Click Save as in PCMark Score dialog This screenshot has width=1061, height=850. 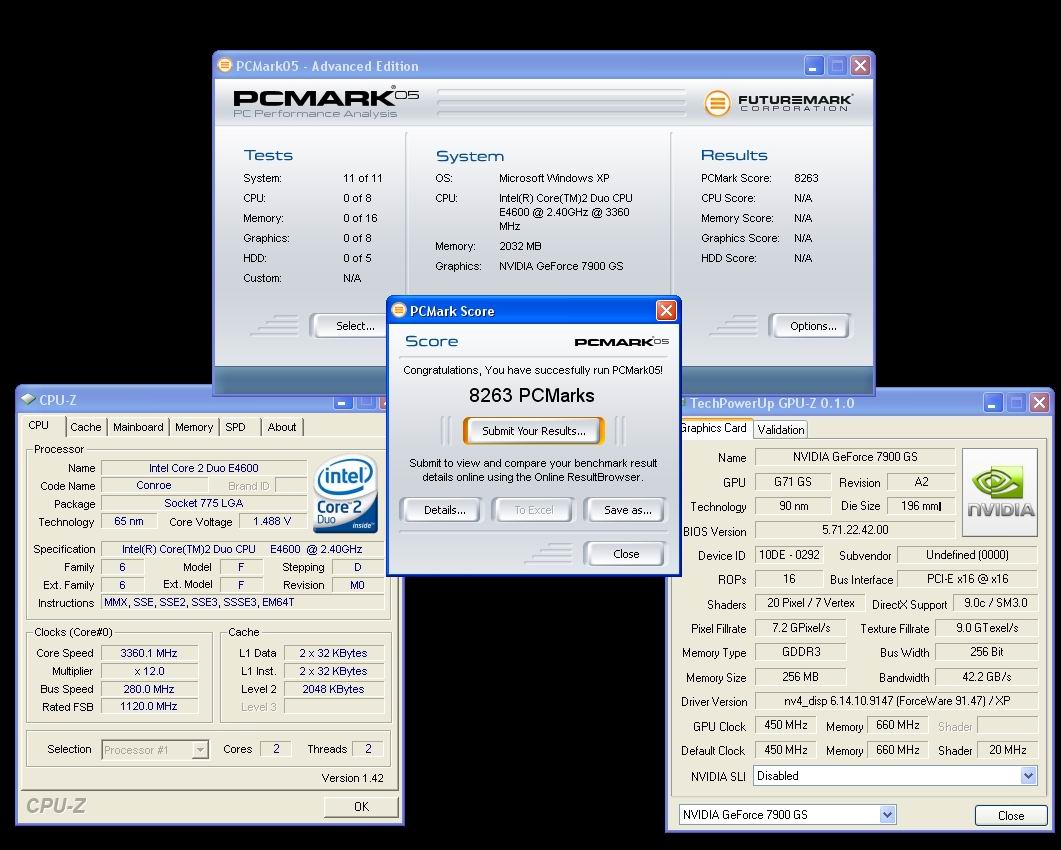click(627, 510)
